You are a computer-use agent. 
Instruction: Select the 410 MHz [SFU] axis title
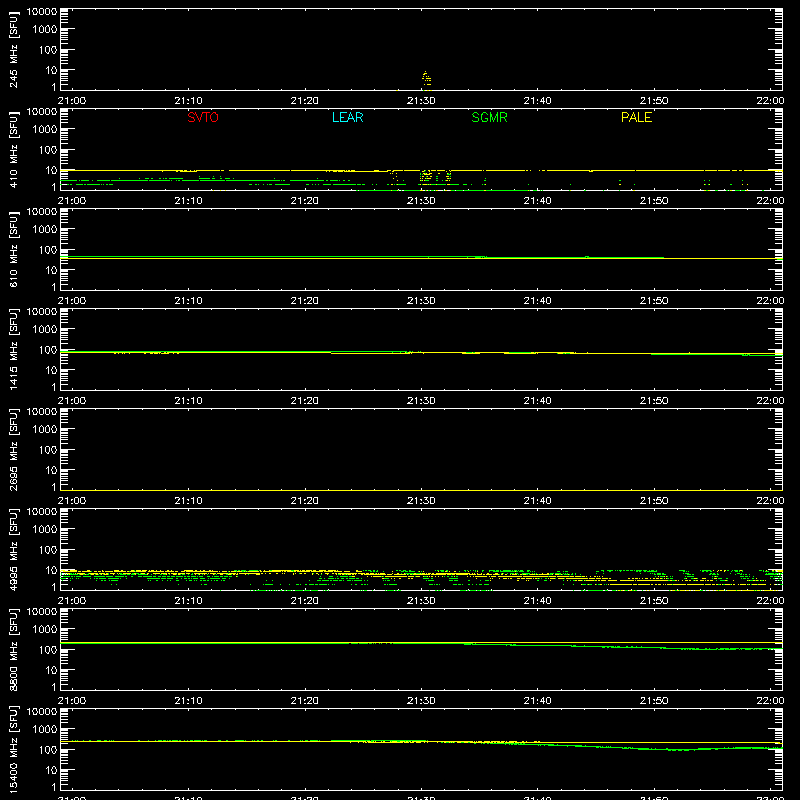tap(13, 150)
